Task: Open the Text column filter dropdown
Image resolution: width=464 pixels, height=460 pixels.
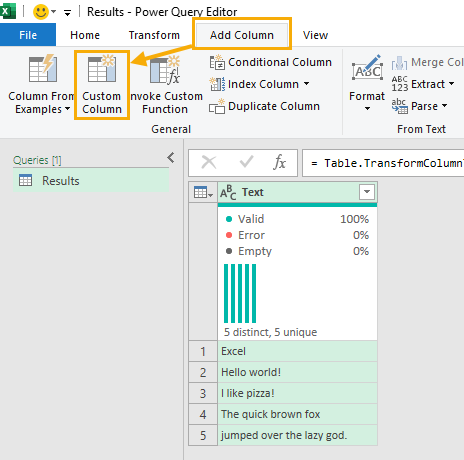Action: (367, 192)
